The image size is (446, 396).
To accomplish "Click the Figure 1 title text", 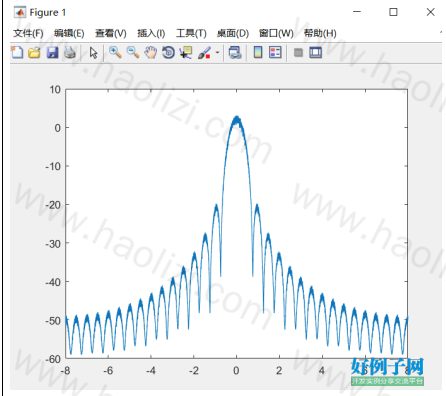I will tap(48, 13).
